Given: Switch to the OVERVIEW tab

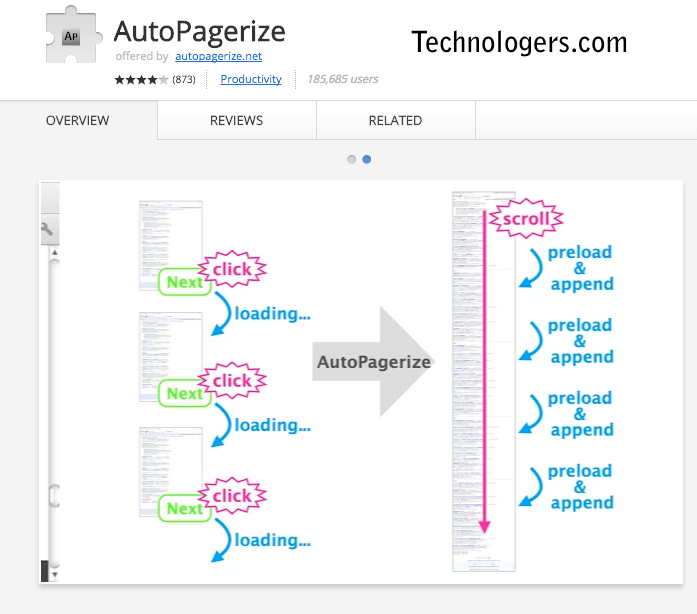Looking at the screenshot, I should pyautogui.click(x=78, y=120).
